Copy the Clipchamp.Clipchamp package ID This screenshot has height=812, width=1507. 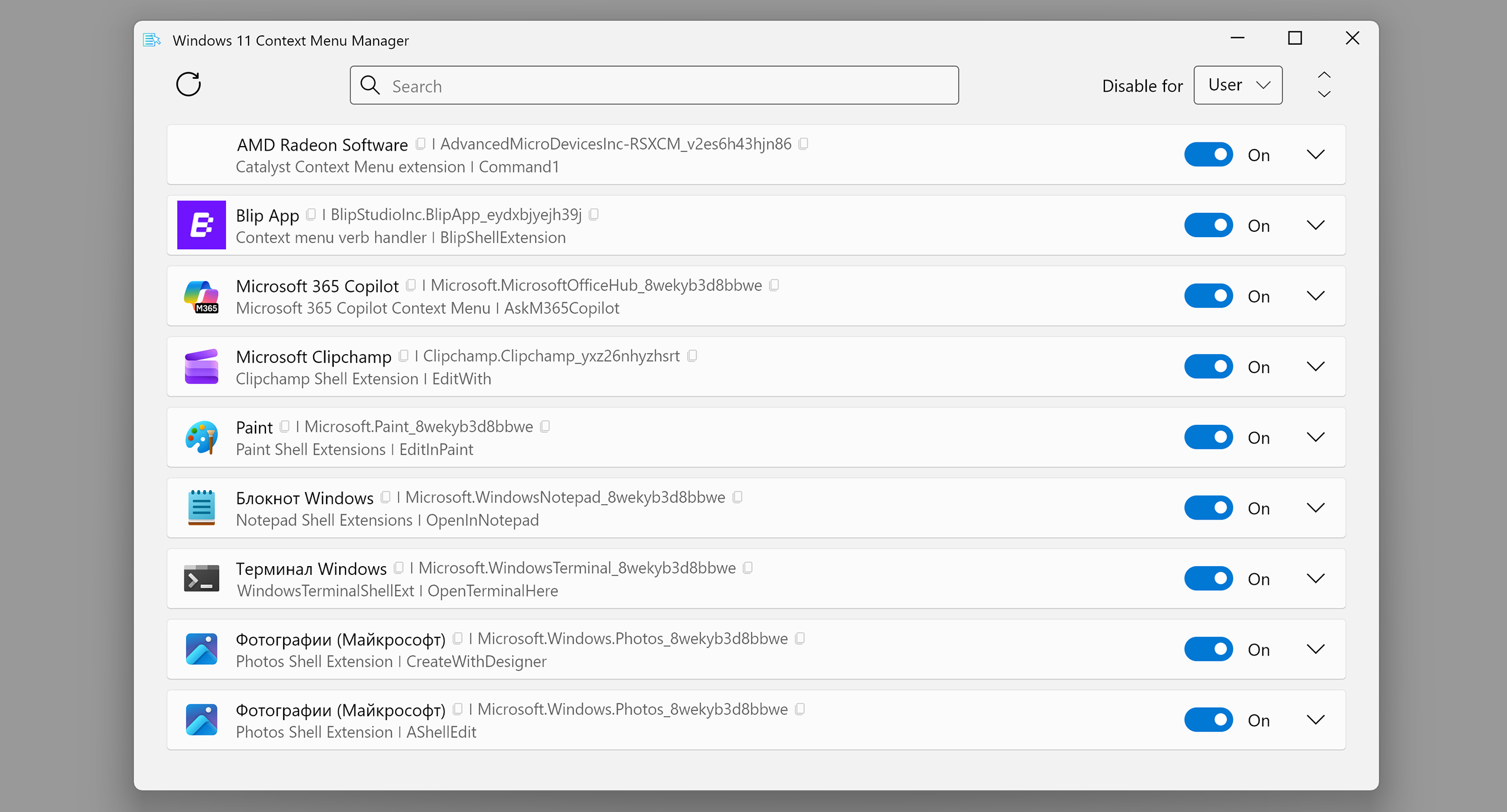pyautogui.click(x=692, y=355)
